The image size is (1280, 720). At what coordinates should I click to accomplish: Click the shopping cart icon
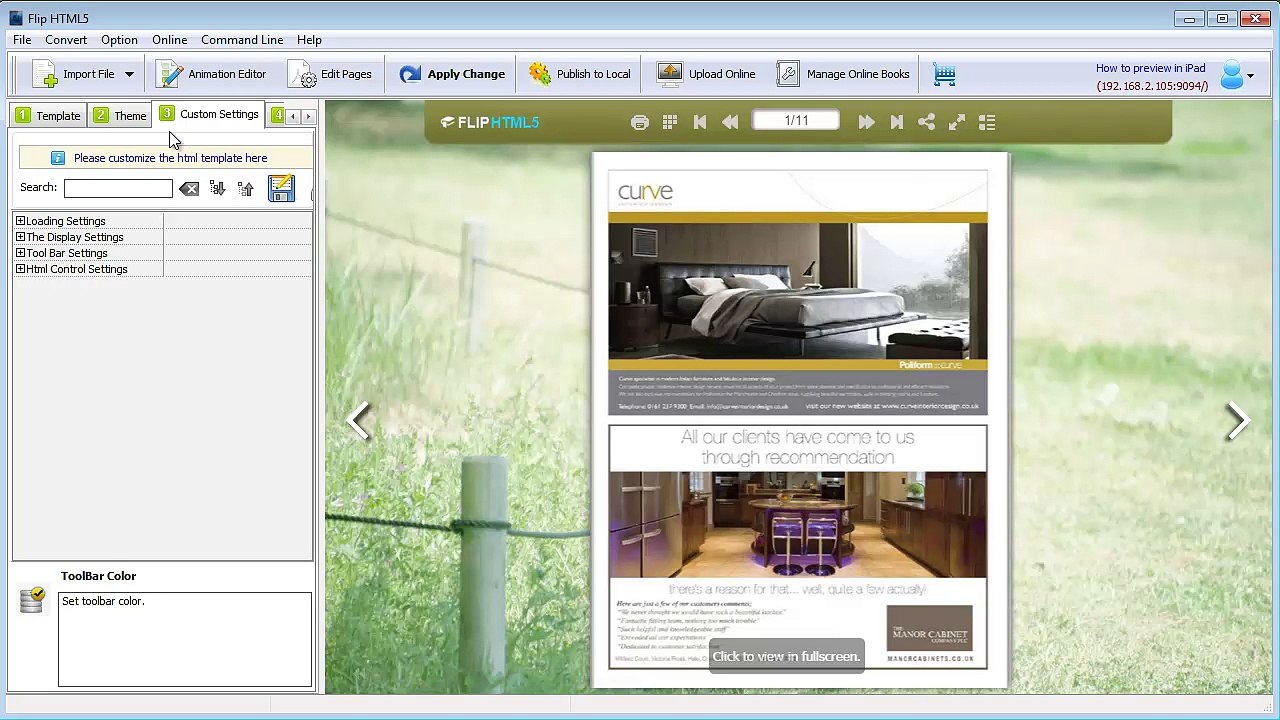click(945, 74)
